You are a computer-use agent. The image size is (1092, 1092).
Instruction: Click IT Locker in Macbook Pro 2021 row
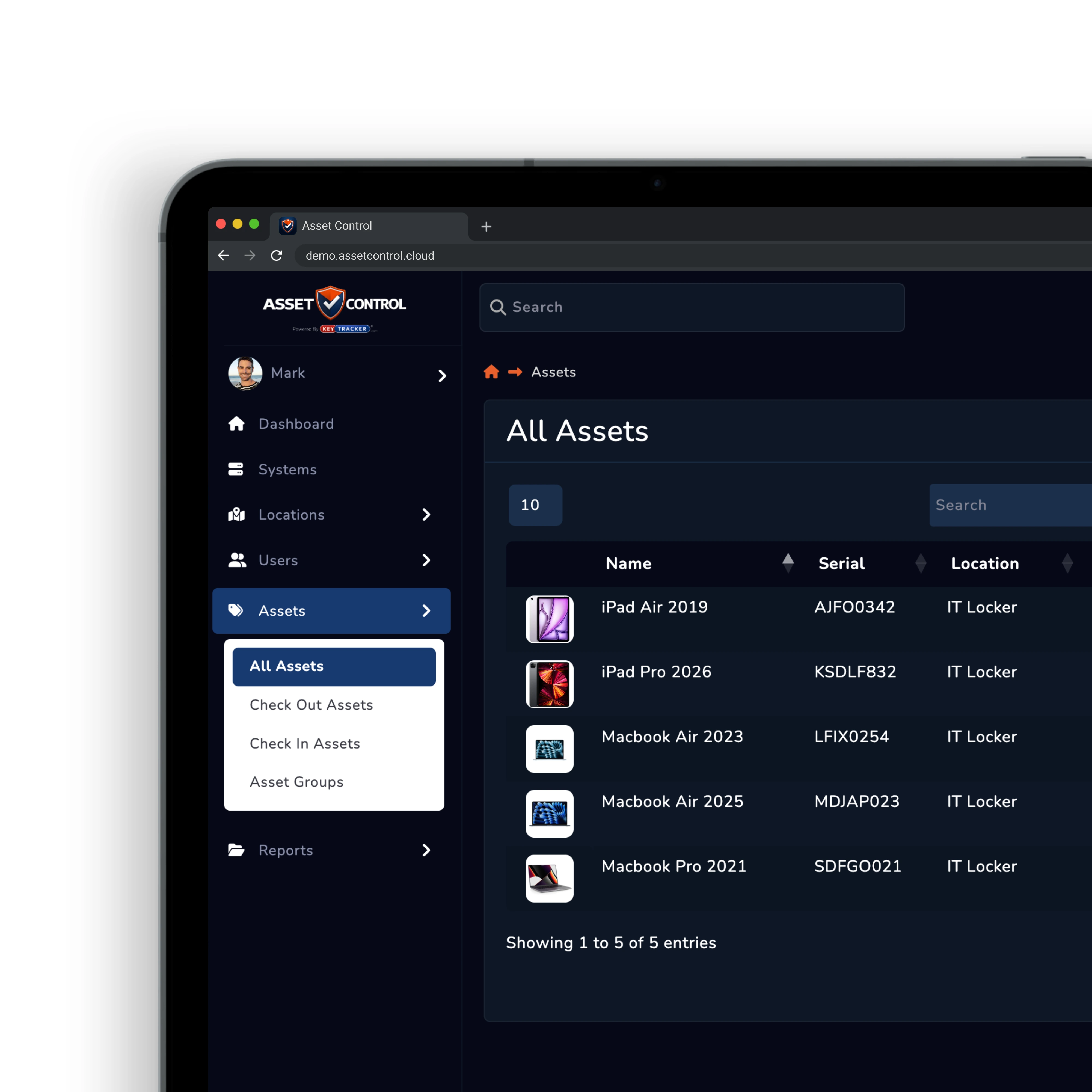click(x=982, y=866)
